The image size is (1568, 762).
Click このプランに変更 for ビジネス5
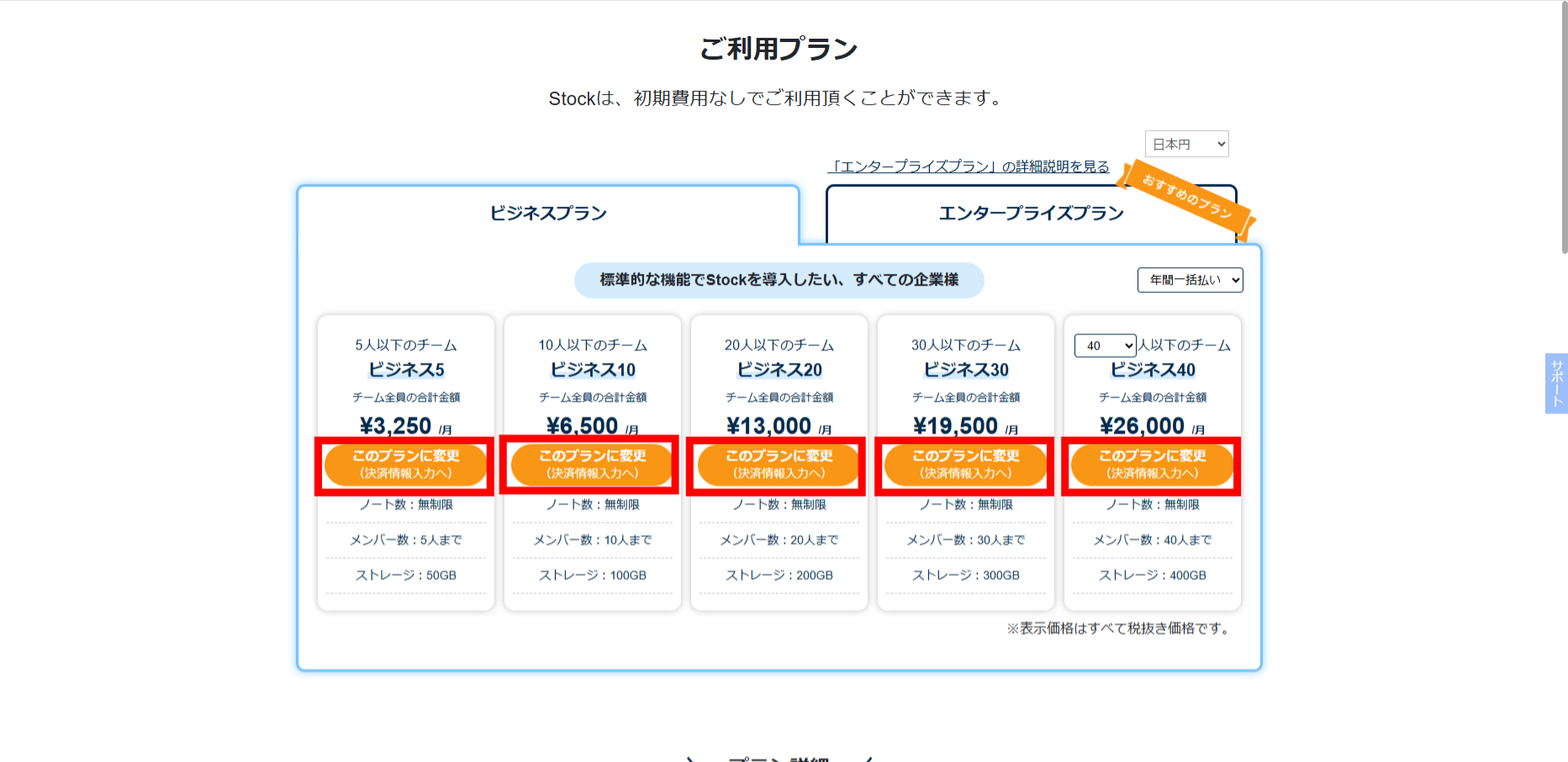click(405, 464)
